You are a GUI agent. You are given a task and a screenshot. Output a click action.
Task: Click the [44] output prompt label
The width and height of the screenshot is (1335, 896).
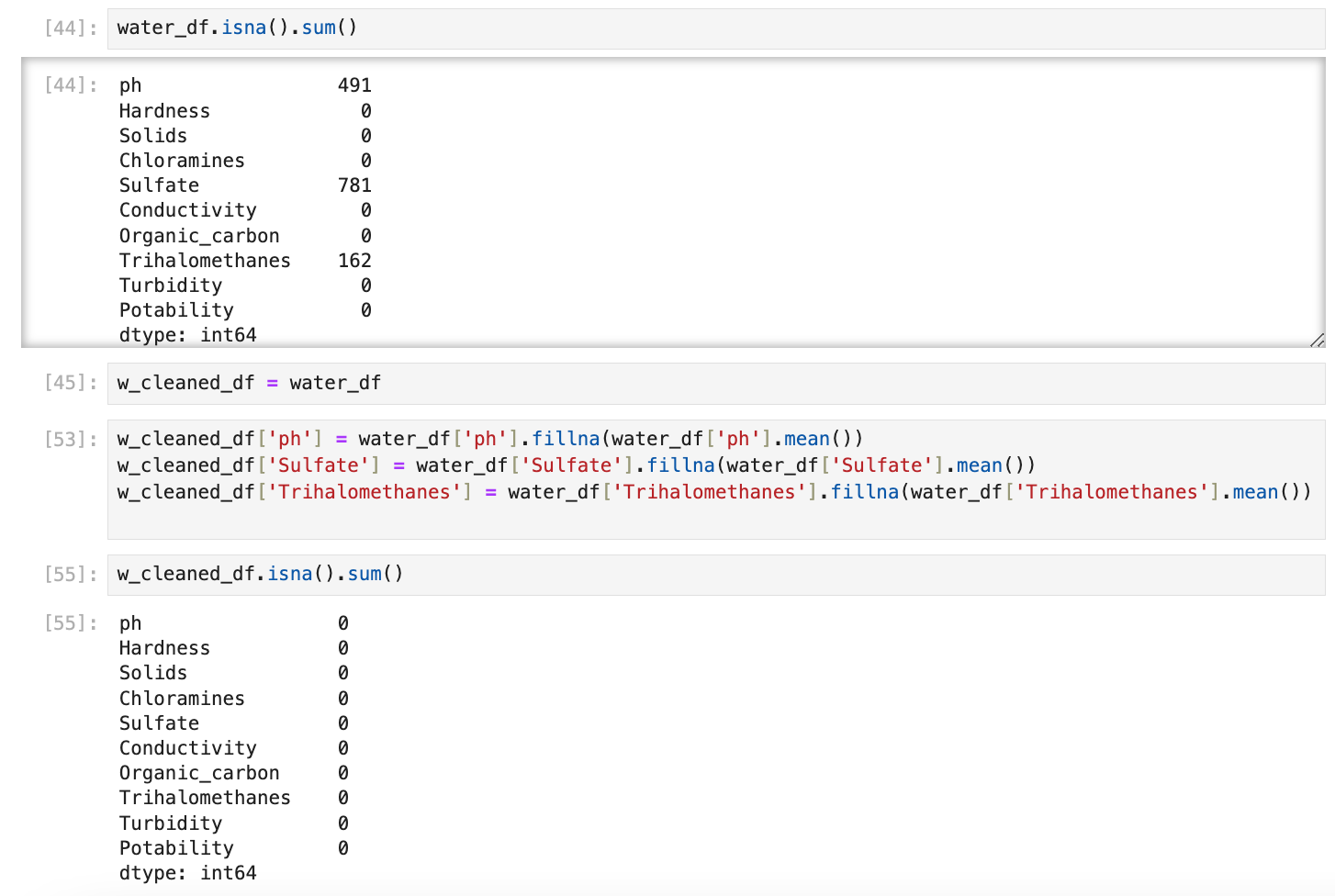pyautogui.click(x=71, y=85)
